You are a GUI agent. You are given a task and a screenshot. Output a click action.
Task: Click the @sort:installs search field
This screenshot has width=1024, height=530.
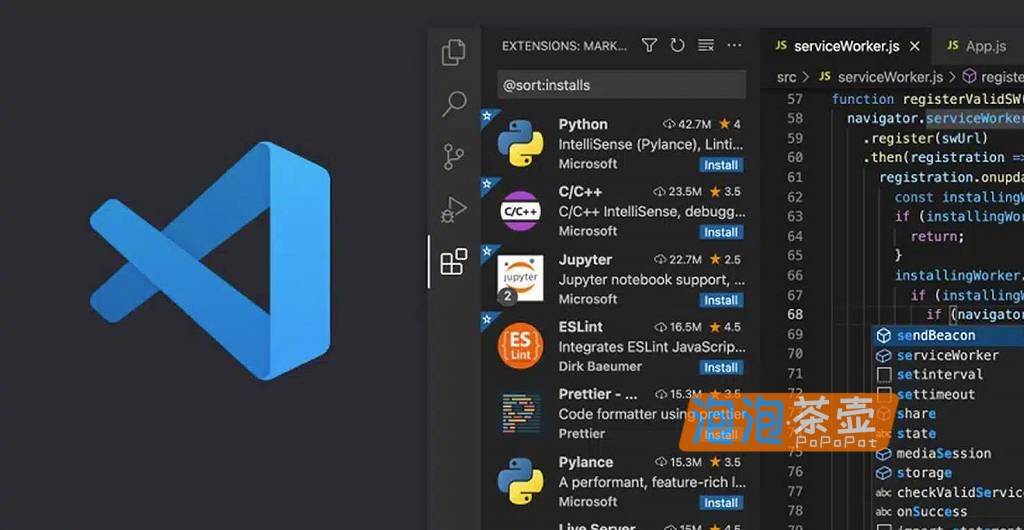[x=621, y=85]
